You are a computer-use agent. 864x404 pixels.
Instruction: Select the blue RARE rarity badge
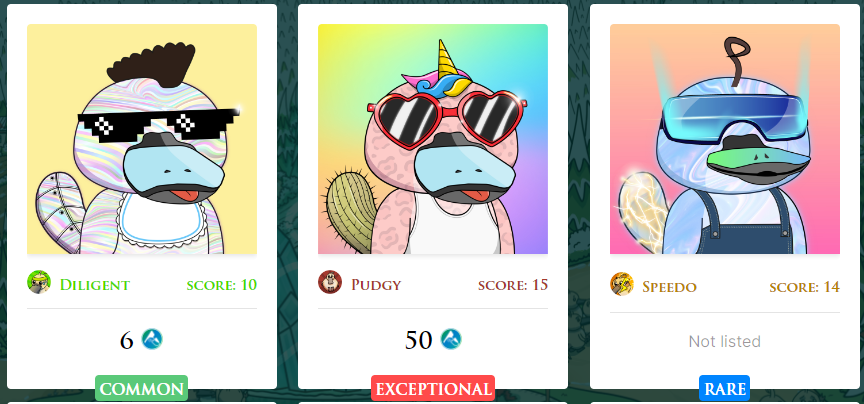725,389
